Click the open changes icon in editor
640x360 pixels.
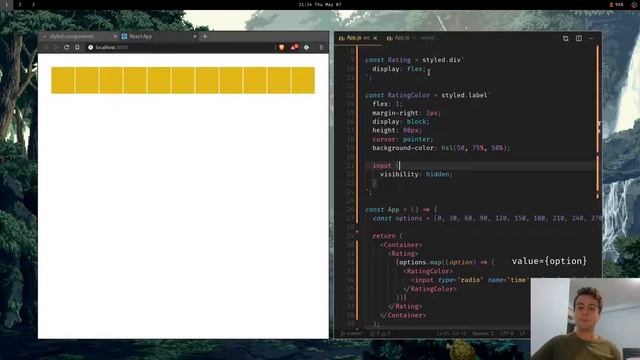pos(565,38)
